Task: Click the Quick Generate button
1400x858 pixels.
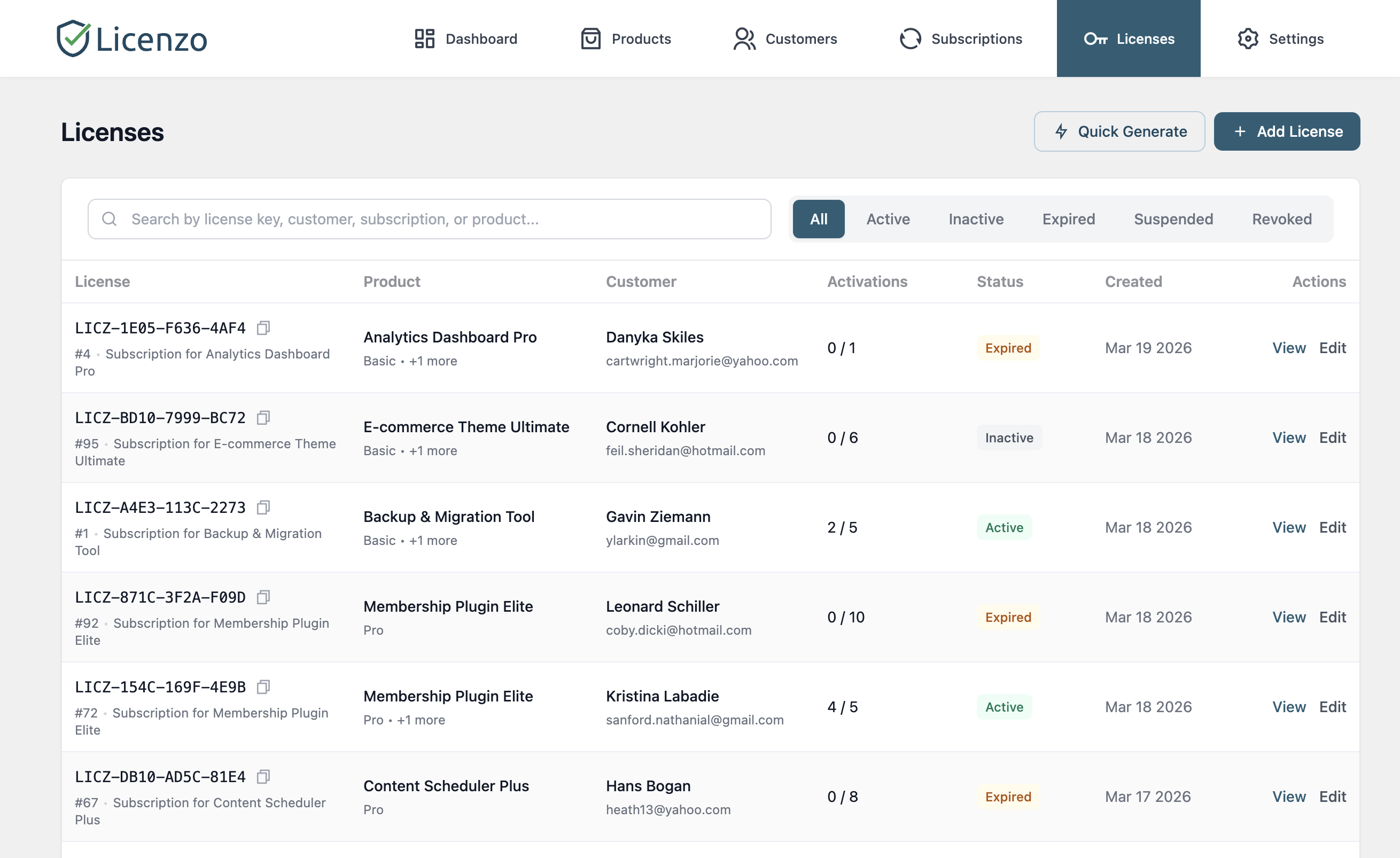Action: [x=1119, y=131]
